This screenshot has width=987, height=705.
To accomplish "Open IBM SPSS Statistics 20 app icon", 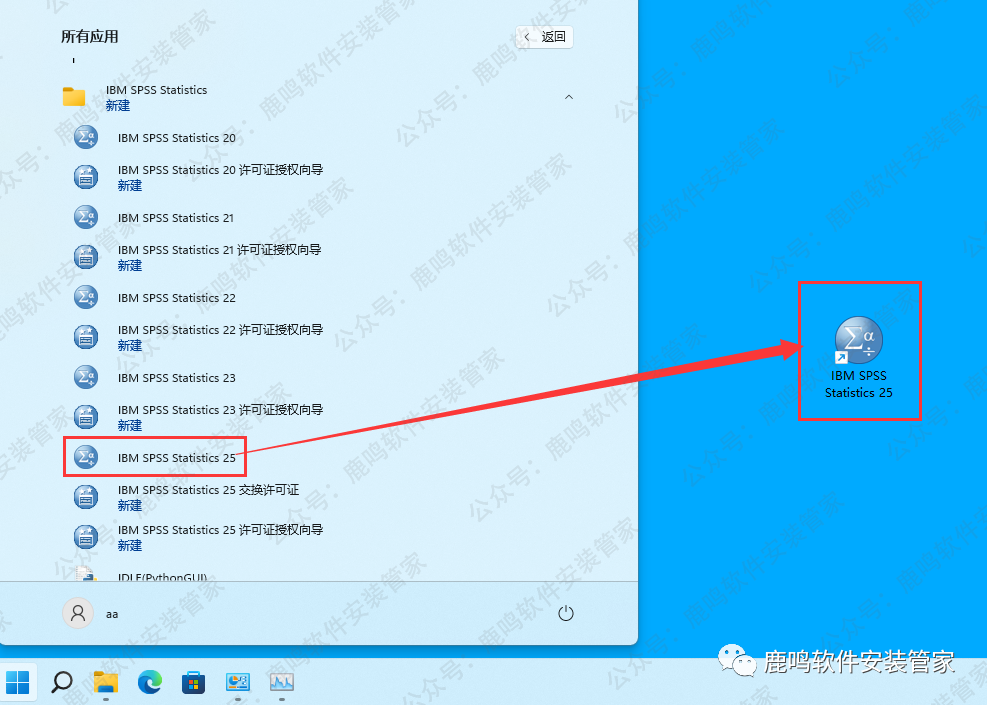I will pyautogui.click(x=87, y=138).
